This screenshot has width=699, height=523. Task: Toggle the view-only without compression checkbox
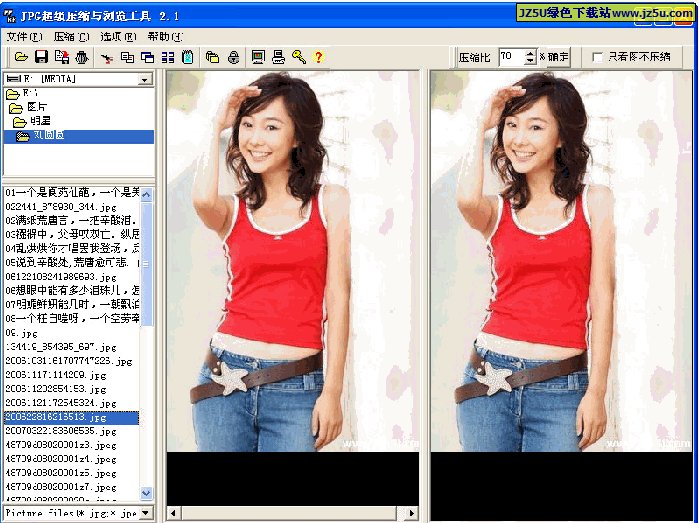coord(597,57)
